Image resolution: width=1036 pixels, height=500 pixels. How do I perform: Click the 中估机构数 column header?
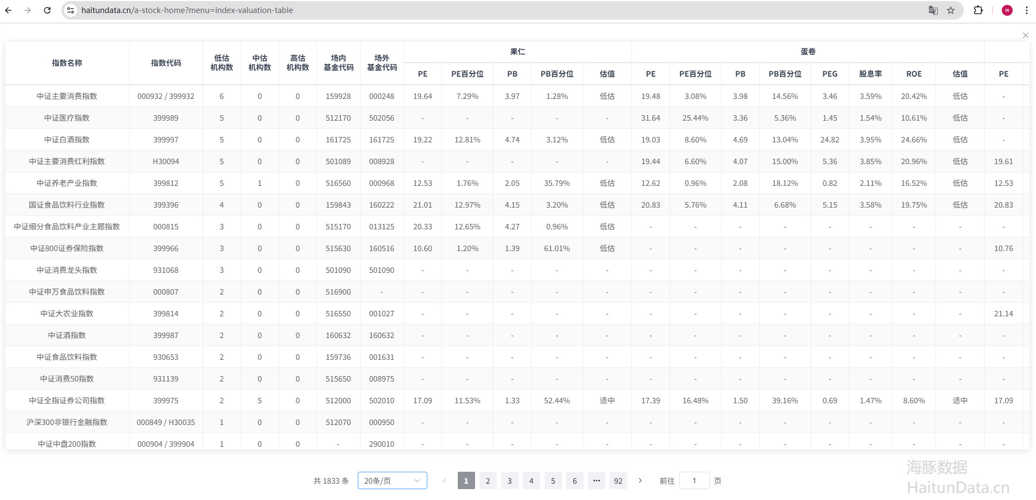click(x=260, y=63)
